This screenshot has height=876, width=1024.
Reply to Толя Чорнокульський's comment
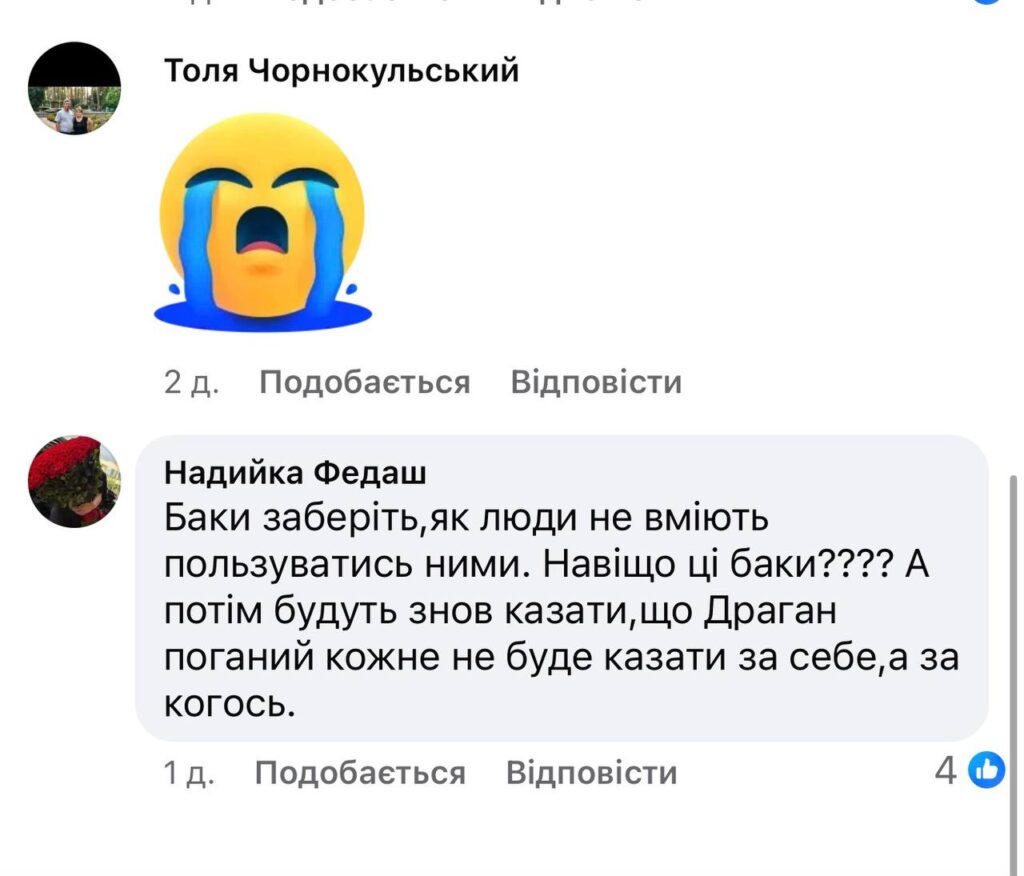596,383
